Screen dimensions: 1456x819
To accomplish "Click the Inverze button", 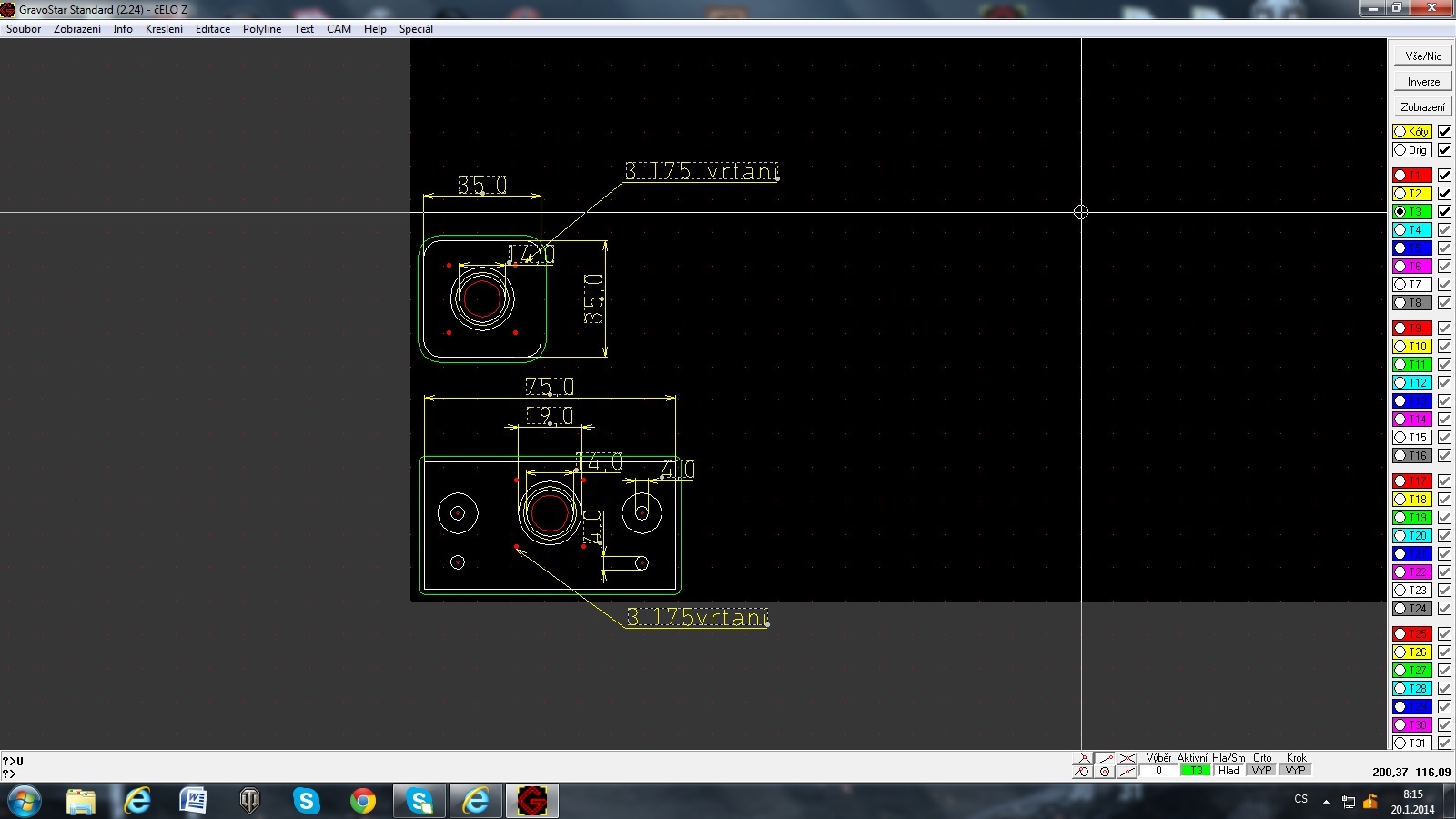I will point(1423,81).
